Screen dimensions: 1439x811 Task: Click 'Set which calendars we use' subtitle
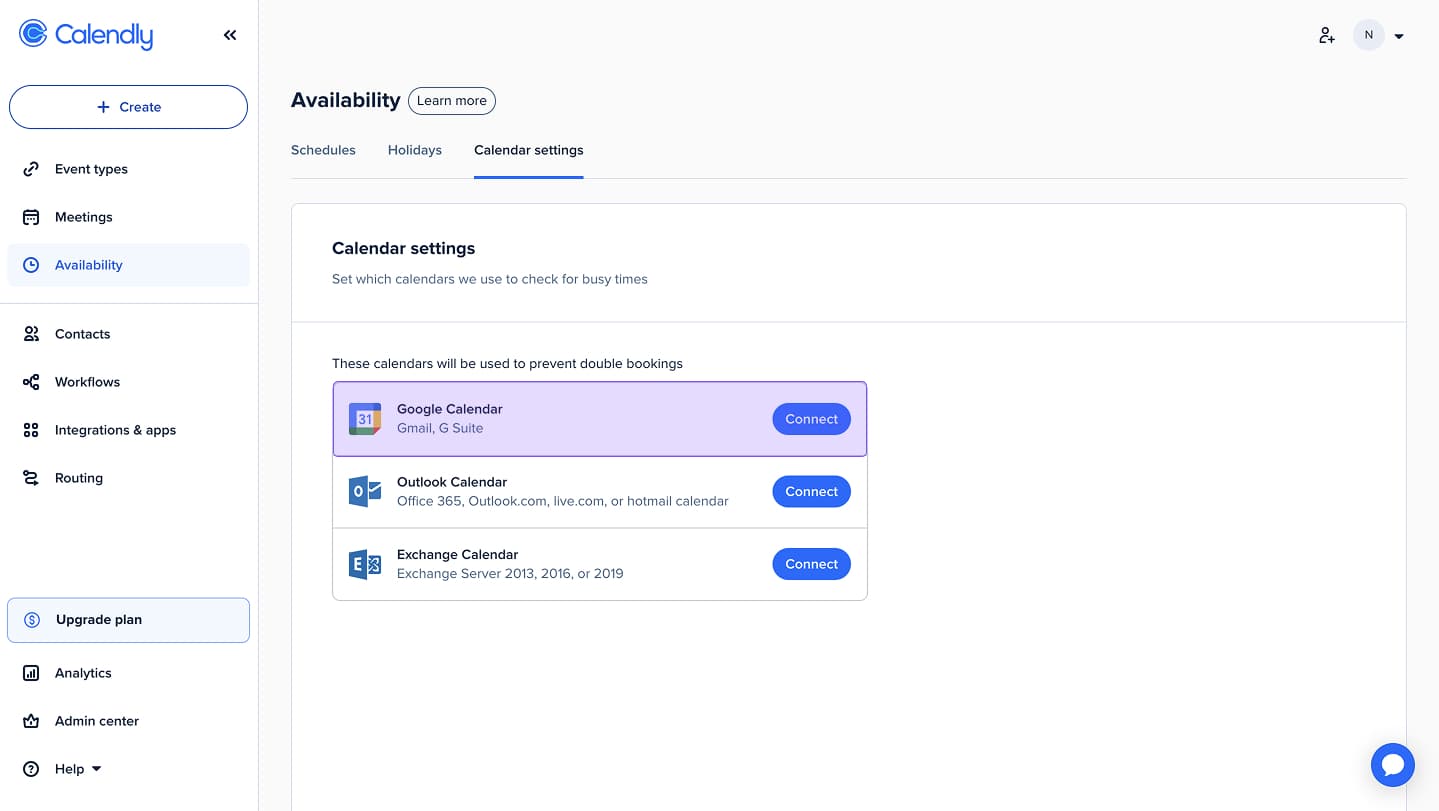click(490, 279)
